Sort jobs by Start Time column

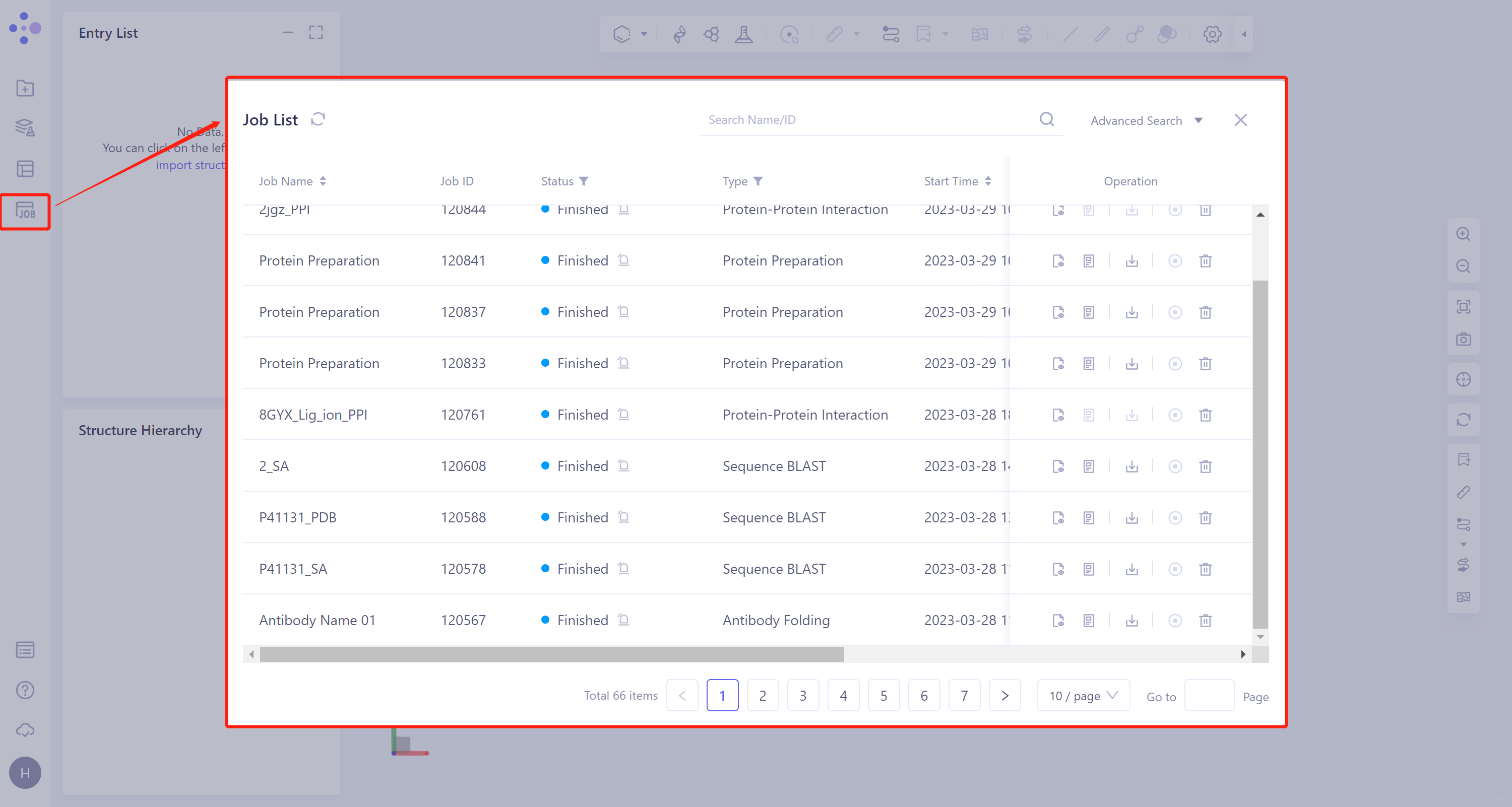point(988,181)
